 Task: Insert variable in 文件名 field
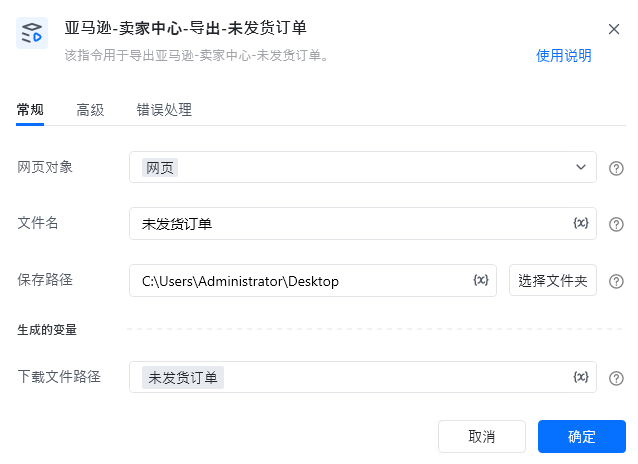coord(581,223)
